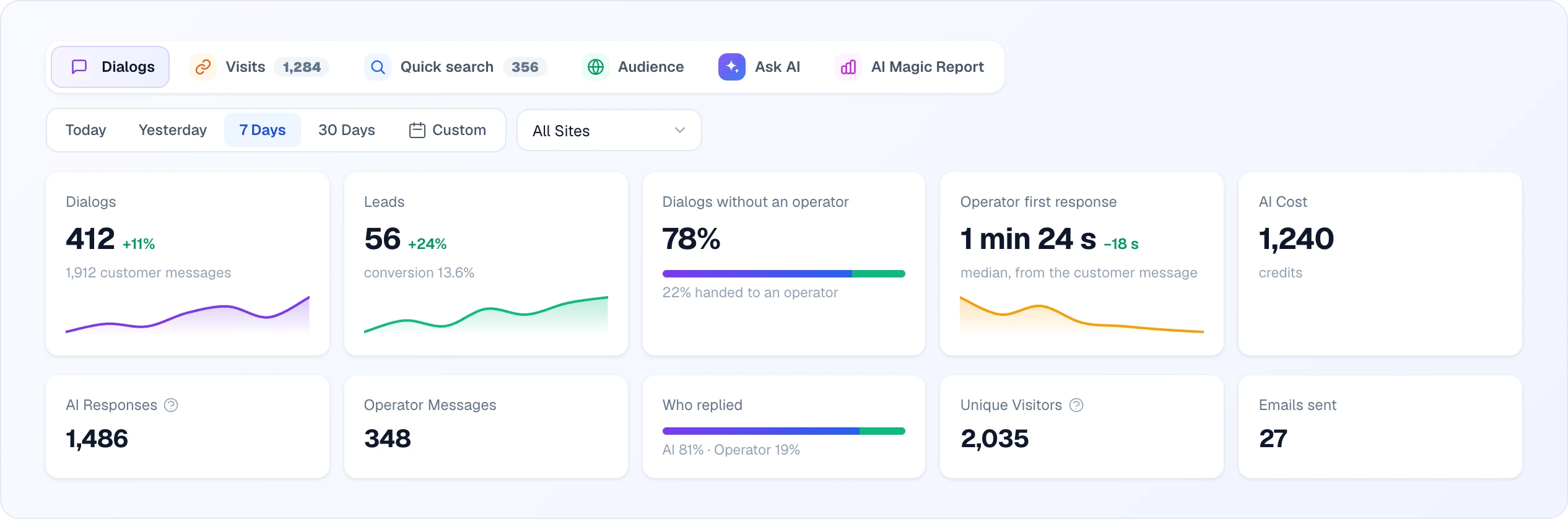
Task: Choose the Custom date range
Action: click(448, 130)
